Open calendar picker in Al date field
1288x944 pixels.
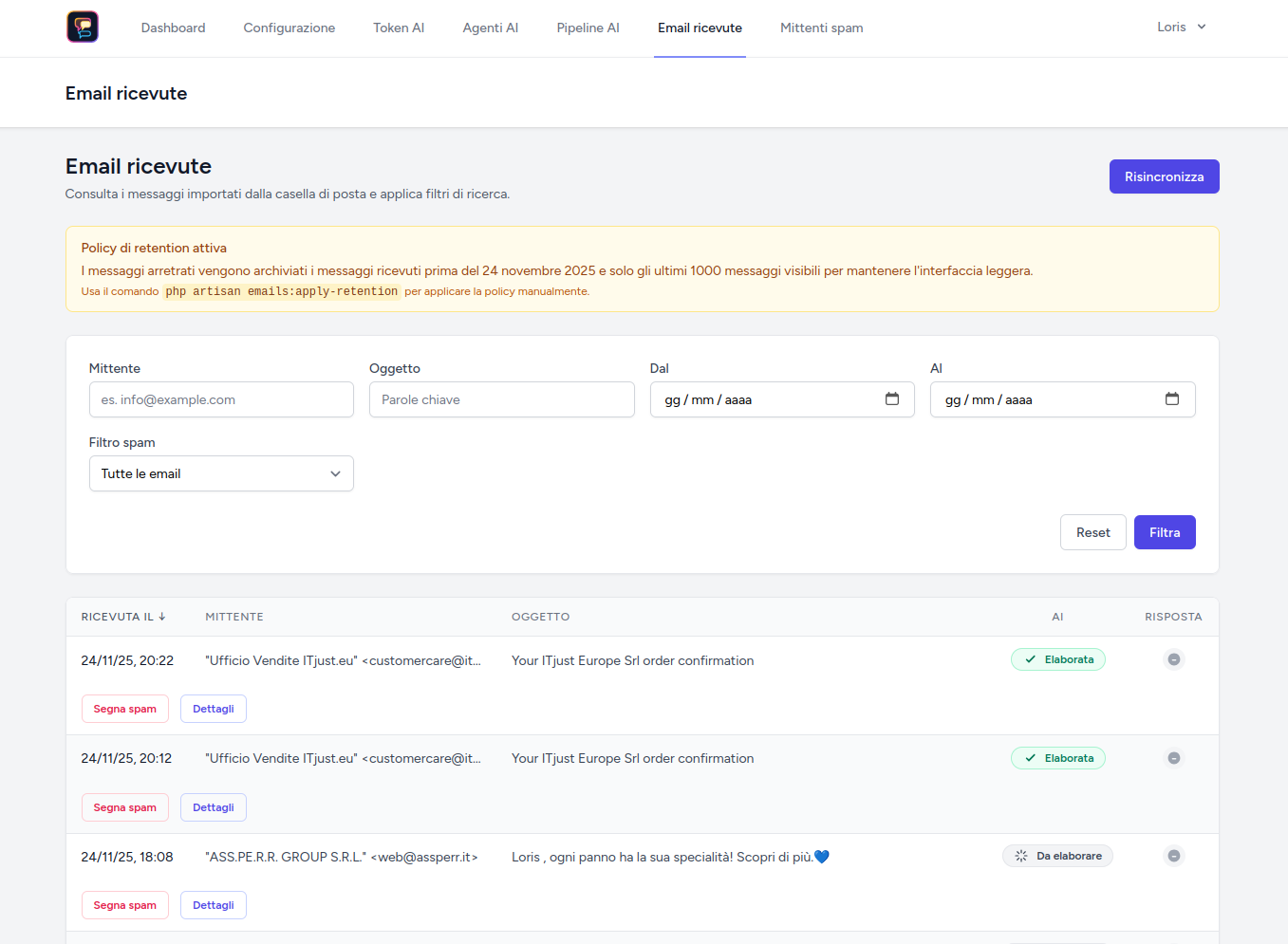1171,399
